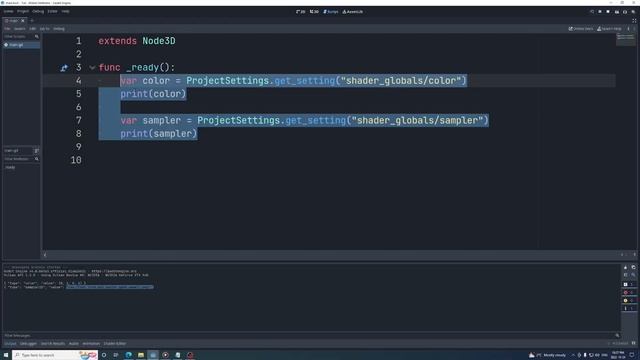This screenshot has width=640, height=360.
Task: Copy the output panel selection
Action: coord(633,267)
